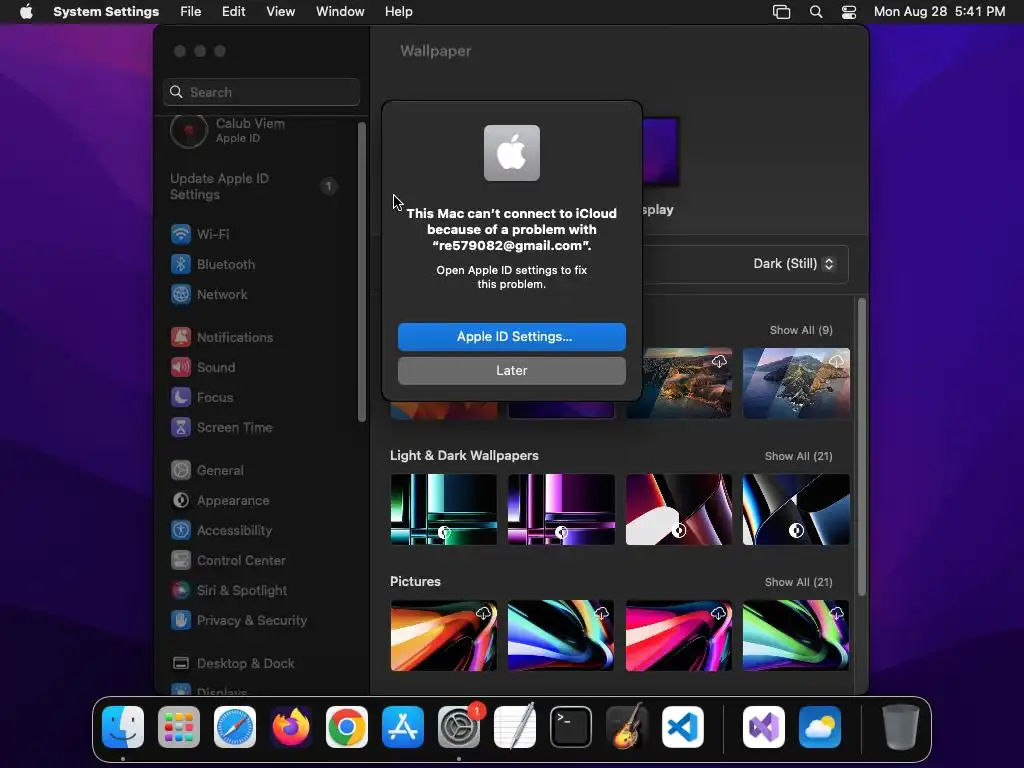This screenshot has width=1024, height=768.
Task: Click the sidebar vertical scrollbar
Action: (362, 272)
